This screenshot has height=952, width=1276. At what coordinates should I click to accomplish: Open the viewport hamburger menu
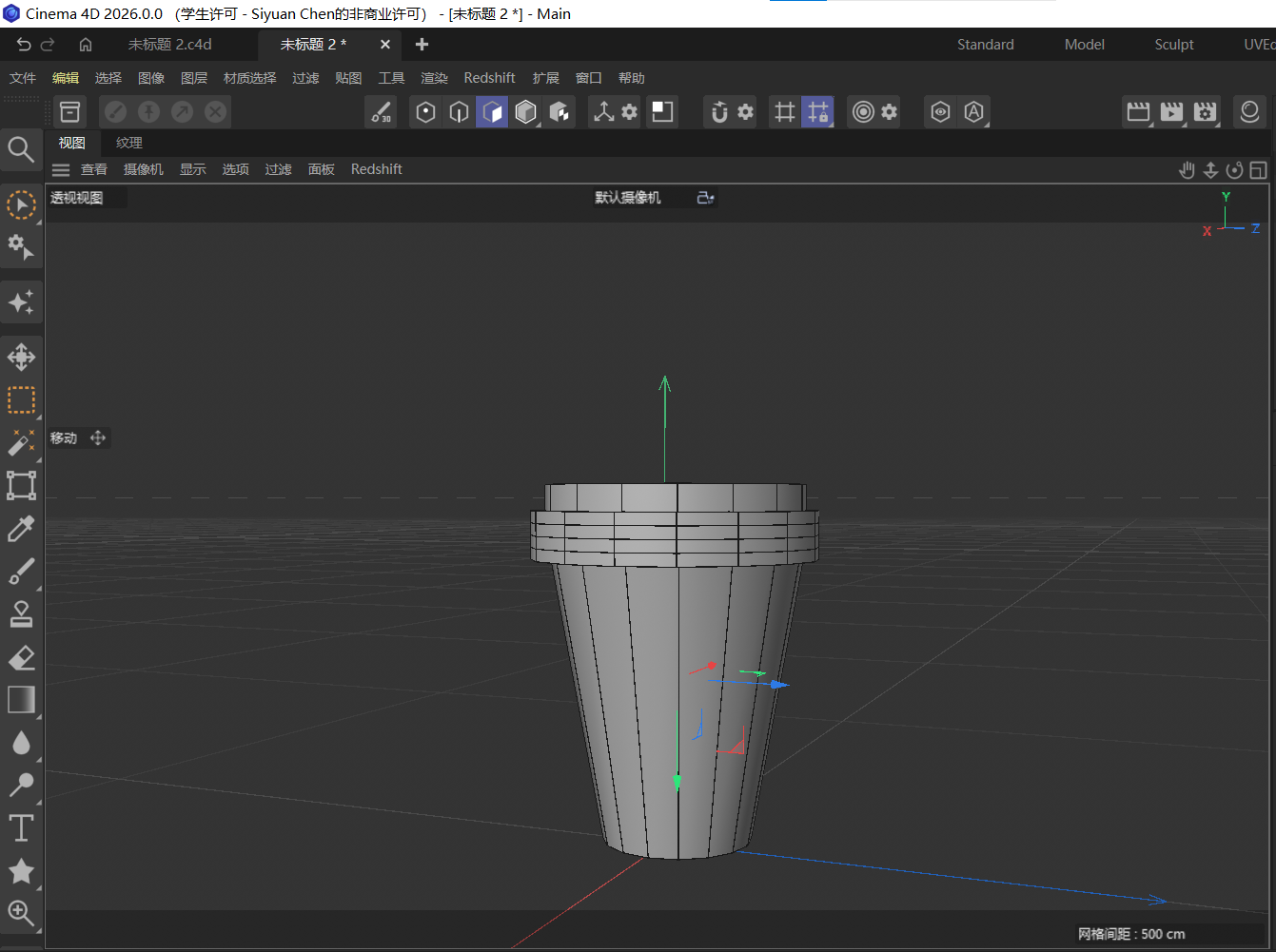click(x=61, y=169)
